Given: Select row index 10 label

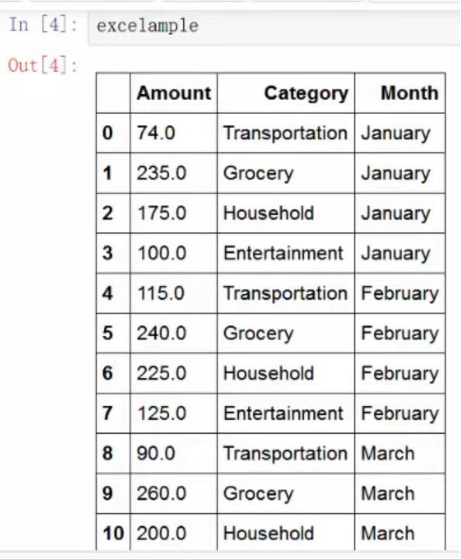Looking at the screenshot, I should tap(113, 534).
